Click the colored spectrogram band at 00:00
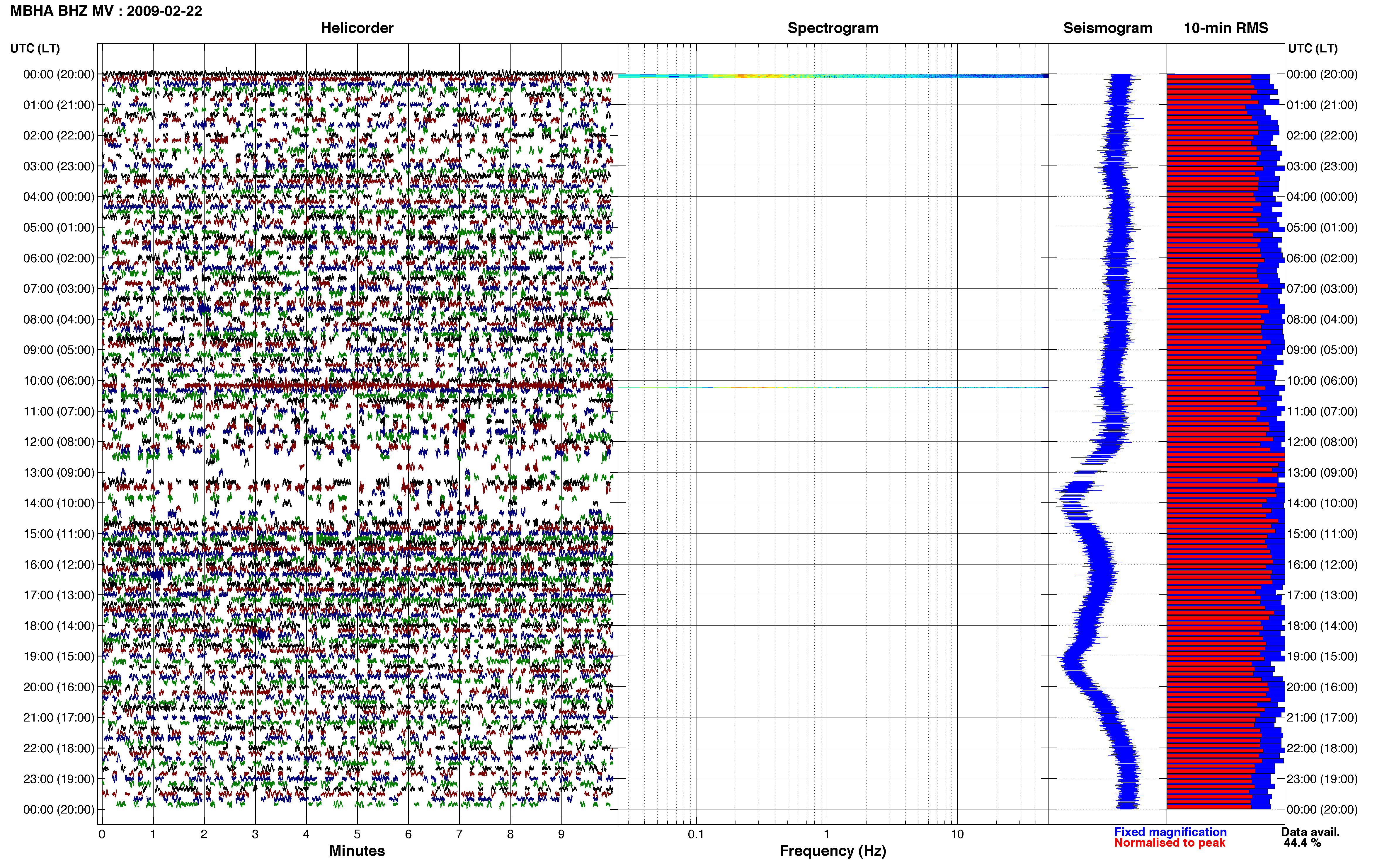This screenshot has width=1389, height=868. (833, 76)
